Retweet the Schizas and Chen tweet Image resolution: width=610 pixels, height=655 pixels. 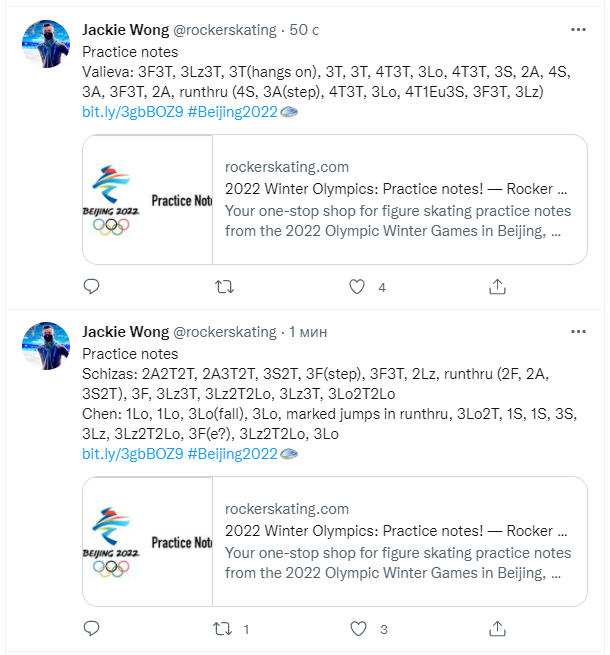(x=225, y=629)
